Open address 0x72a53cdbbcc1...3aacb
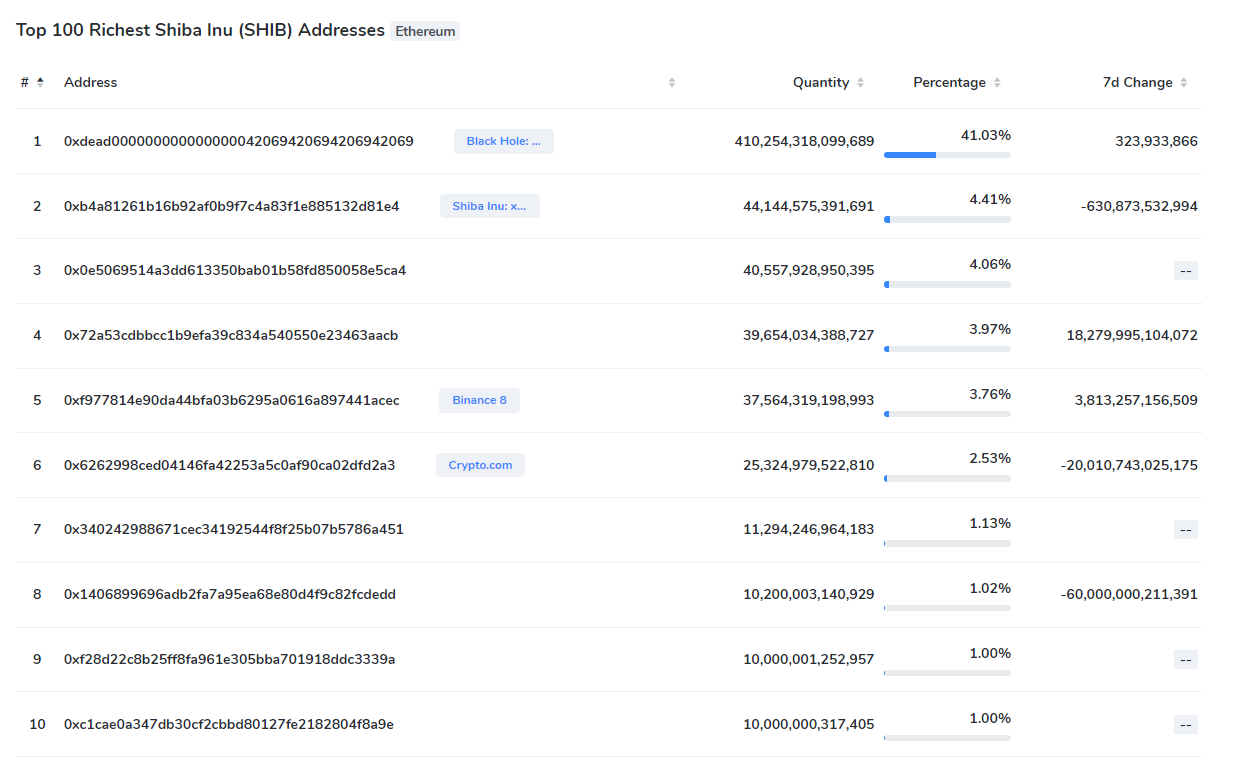Screen dimensions: 1237x758 (x=231, y=336)
